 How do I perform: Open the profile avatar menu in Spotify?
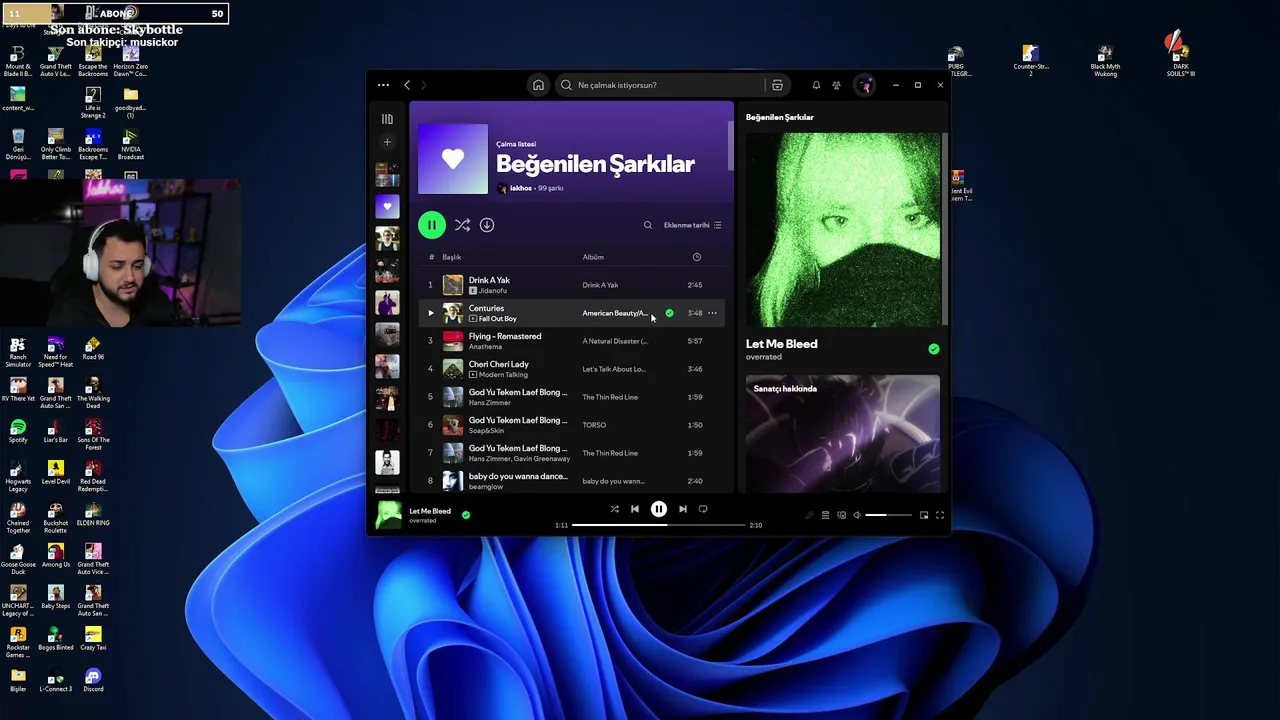pyautogui.click(x=865, y=85)
